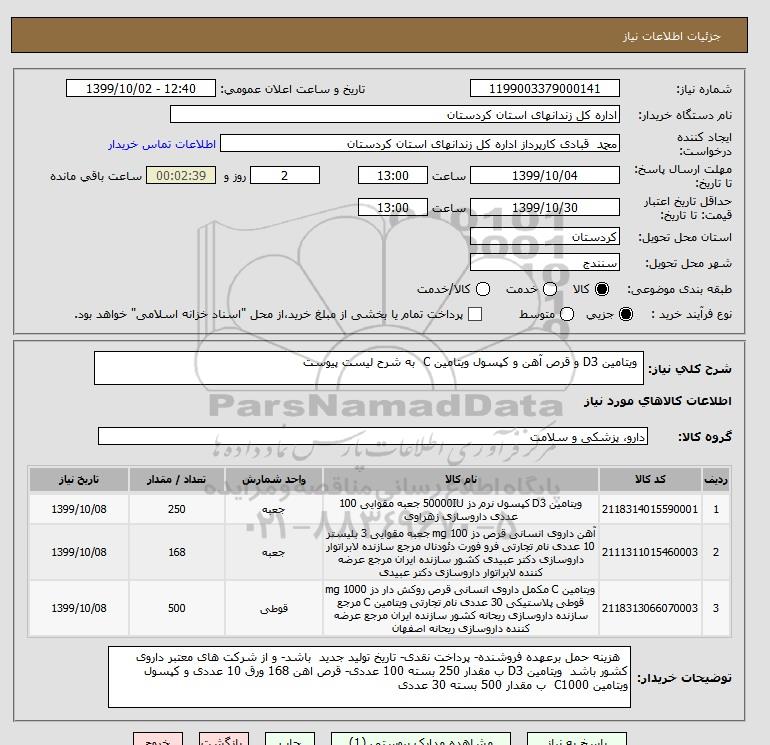
Task: Click the ردیف column header
Action: [716, 479]
